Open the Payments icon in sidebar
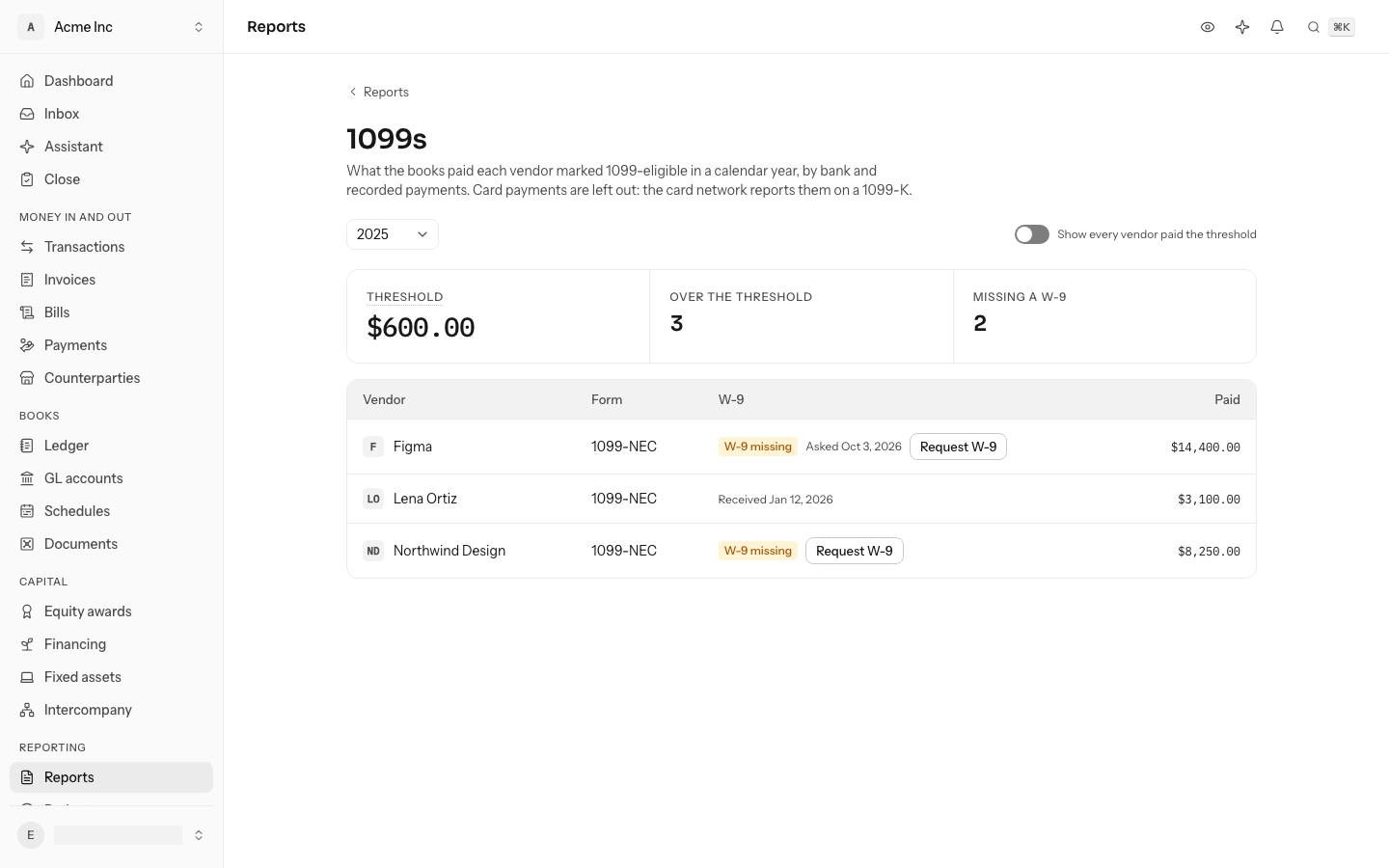This screenshot has height=868, width=1389. (x=27, y=345)
